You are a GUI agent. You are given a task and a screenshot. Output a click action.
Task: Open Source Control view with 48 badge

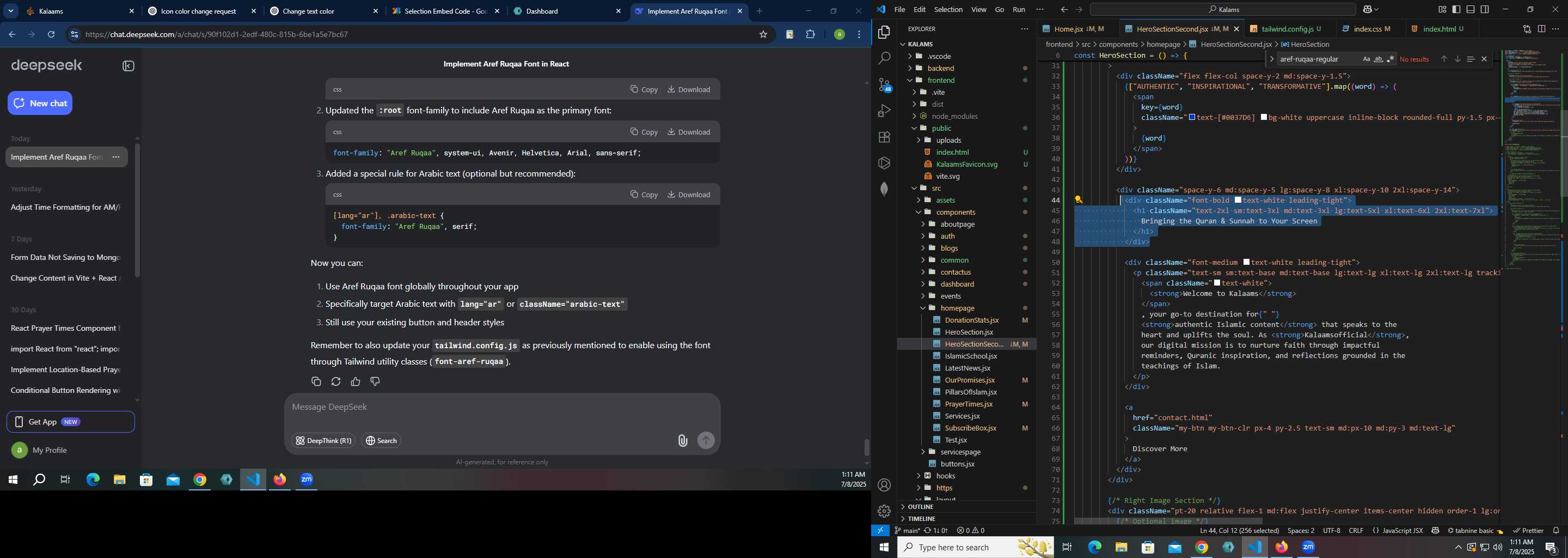pyautogui.click(x=884, y=84)
